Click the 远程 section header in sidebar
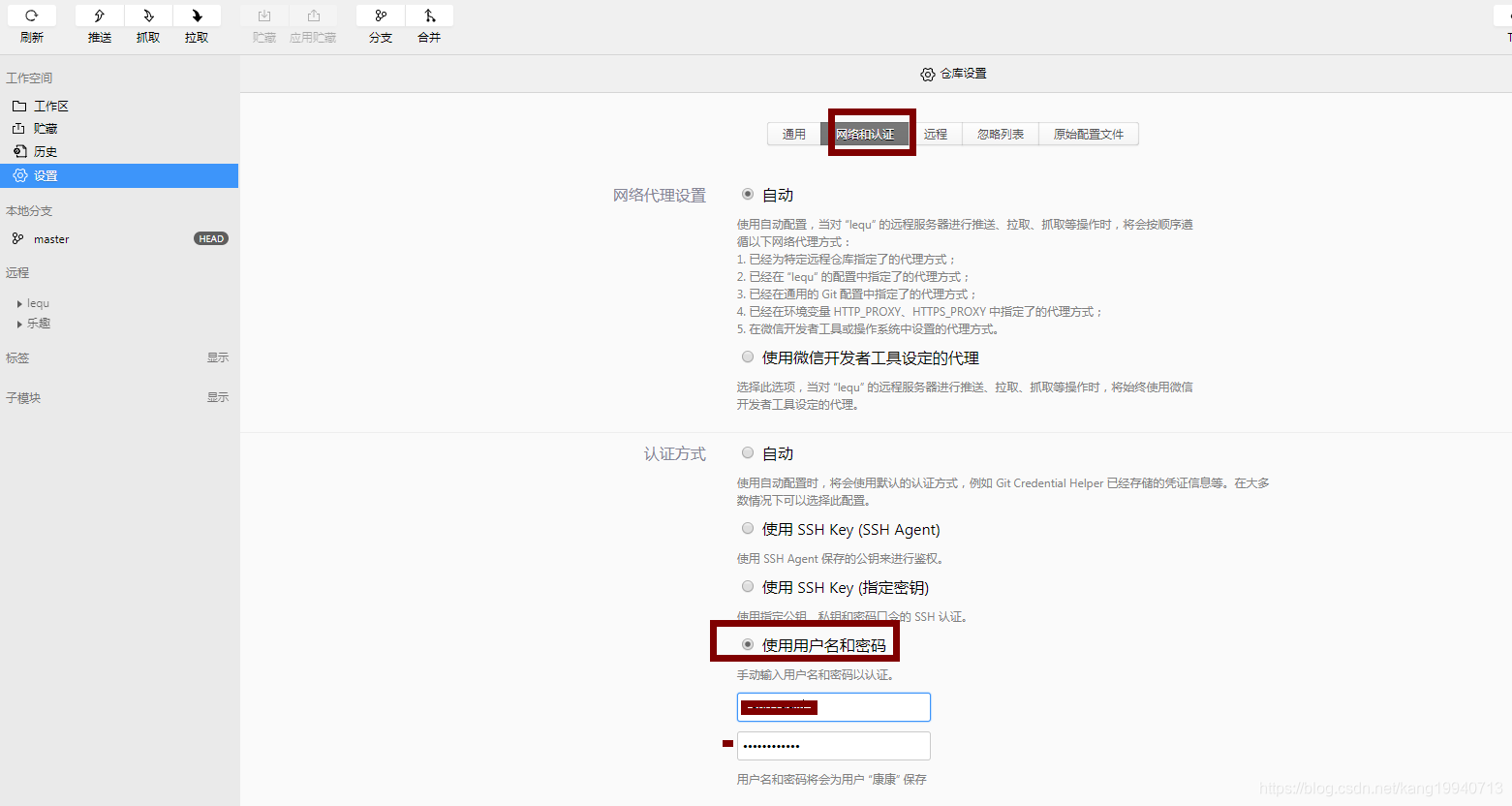Viewport: 1512px width, 806px height. 17,272
